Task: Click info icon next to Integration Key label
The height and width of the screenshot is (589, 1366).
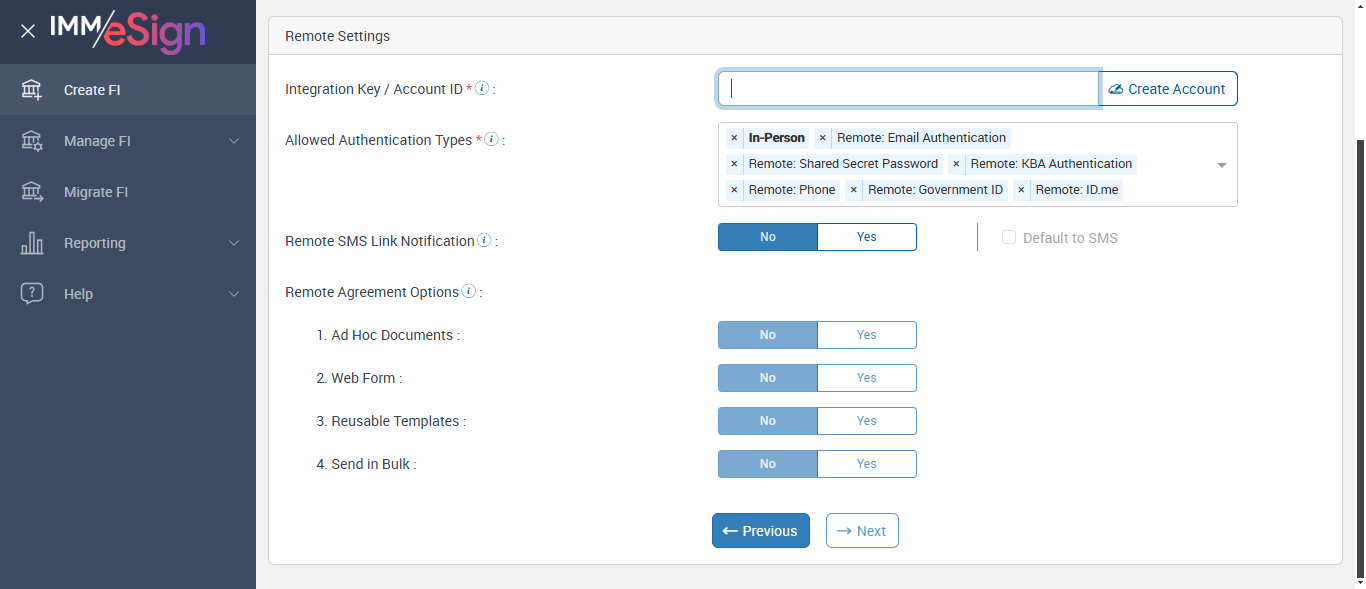Action: pyautogui.click(x=482, y=88)
